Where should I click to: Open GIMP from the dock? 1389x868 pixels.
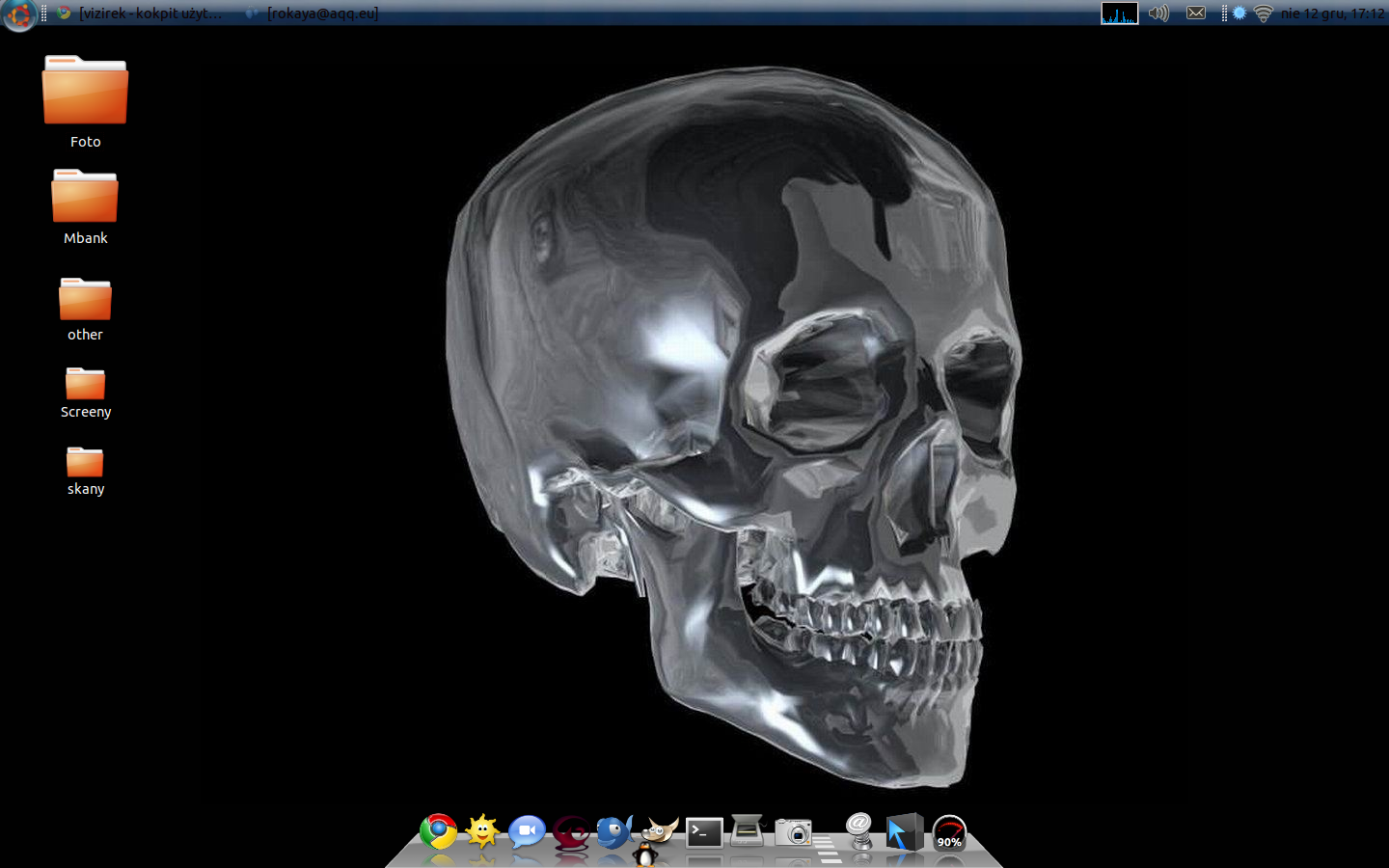pyautogui.click(x=660, y=829)
